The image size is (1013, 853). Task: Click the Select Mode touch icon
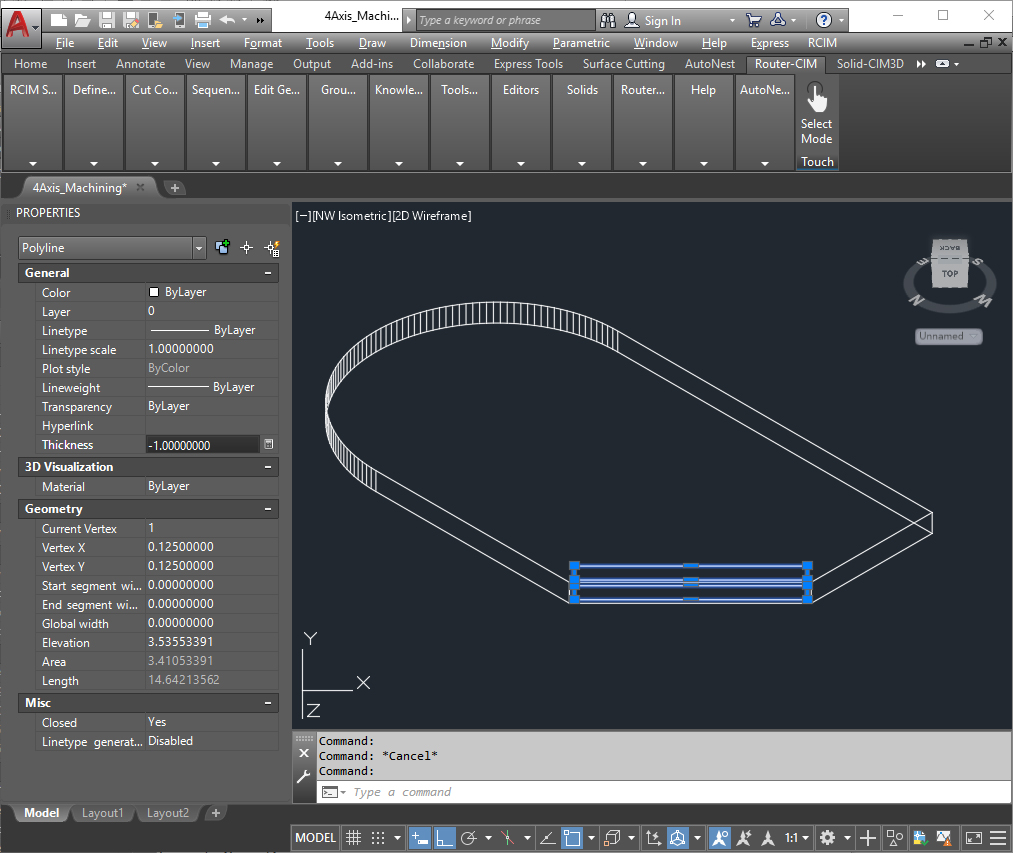[816, 100]
